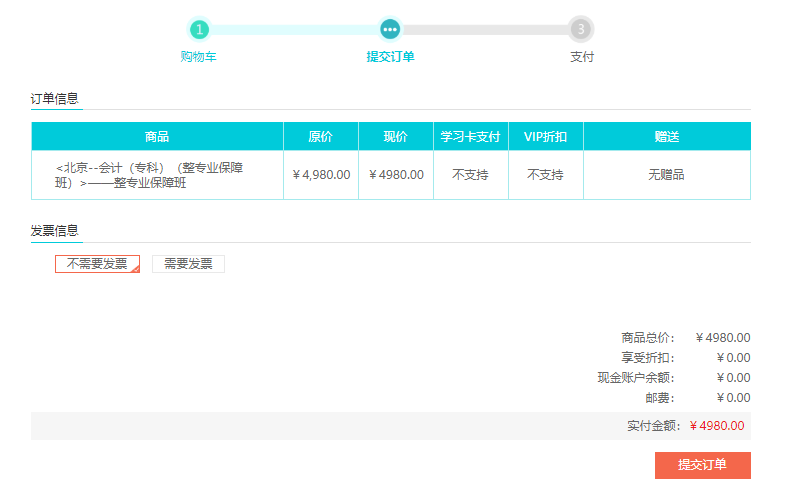The width and height of the screenshot is (785, 497).
Task: Click the 提交订单 label under progress bar
Action: coord(390,57)
